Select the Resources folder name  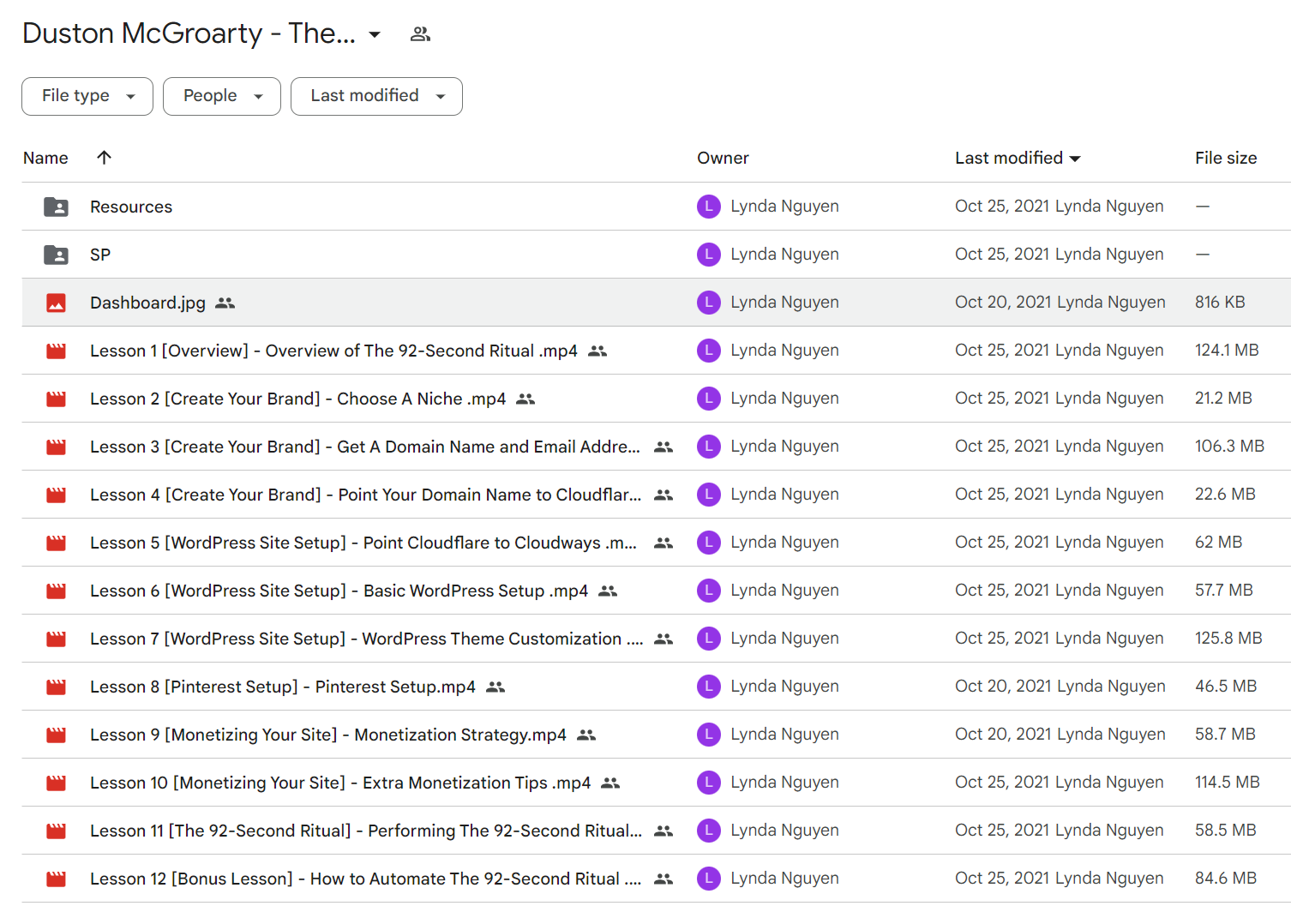click(131, 207)
